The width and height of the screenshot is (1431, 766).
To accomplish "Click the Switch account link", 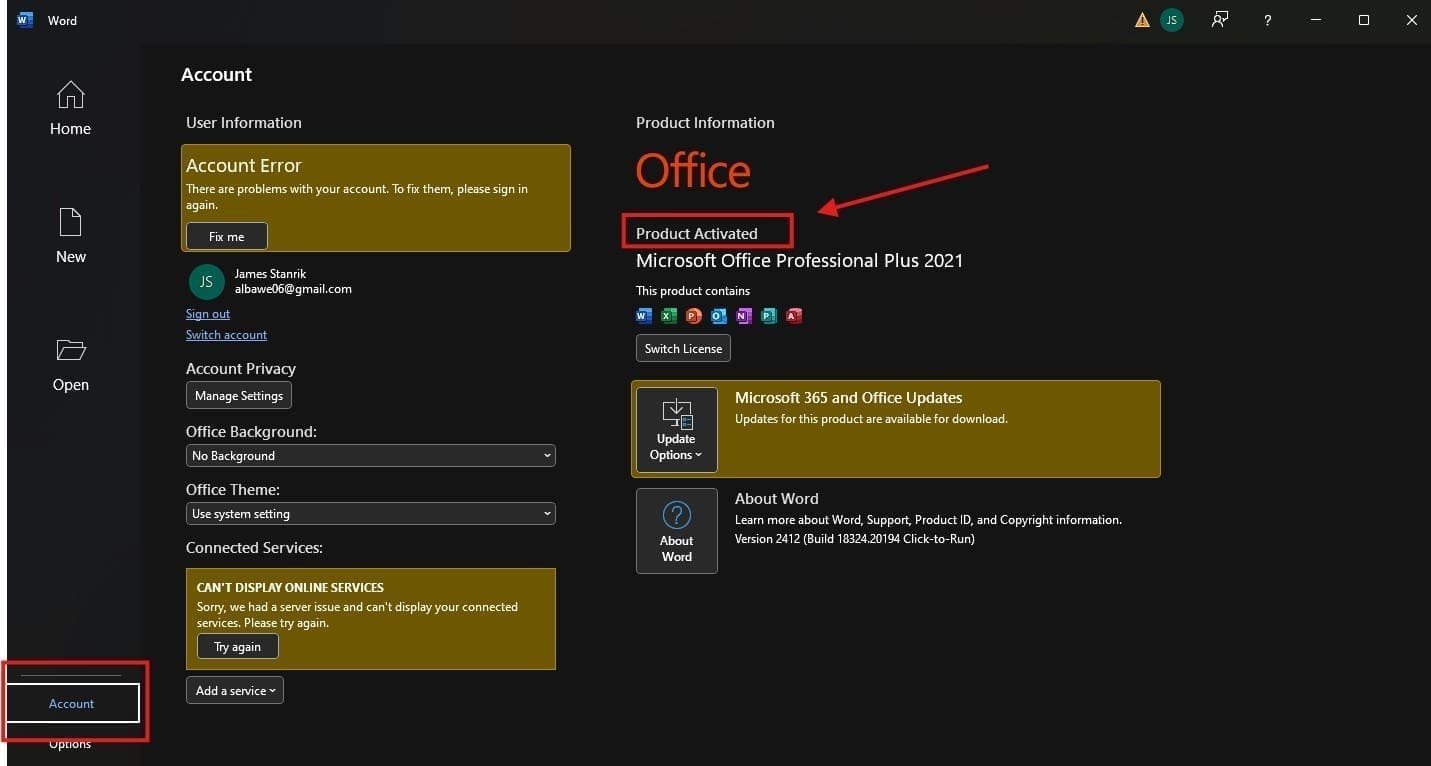I will coord(226,335).
